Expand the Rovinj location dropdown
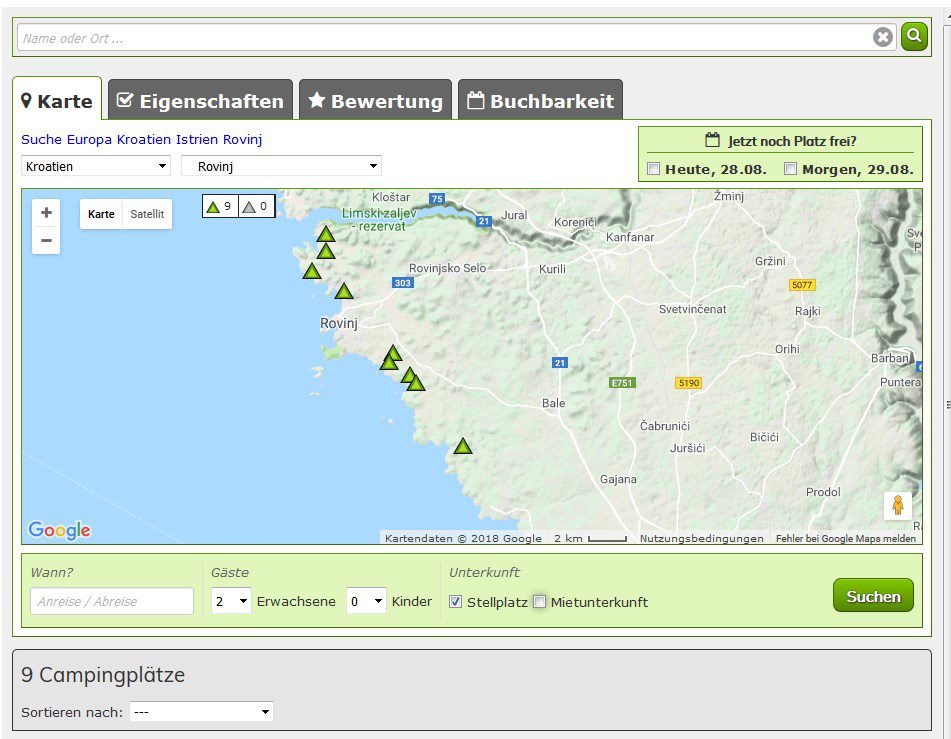This screenshot has width=951, height=739. coord(281,166)
